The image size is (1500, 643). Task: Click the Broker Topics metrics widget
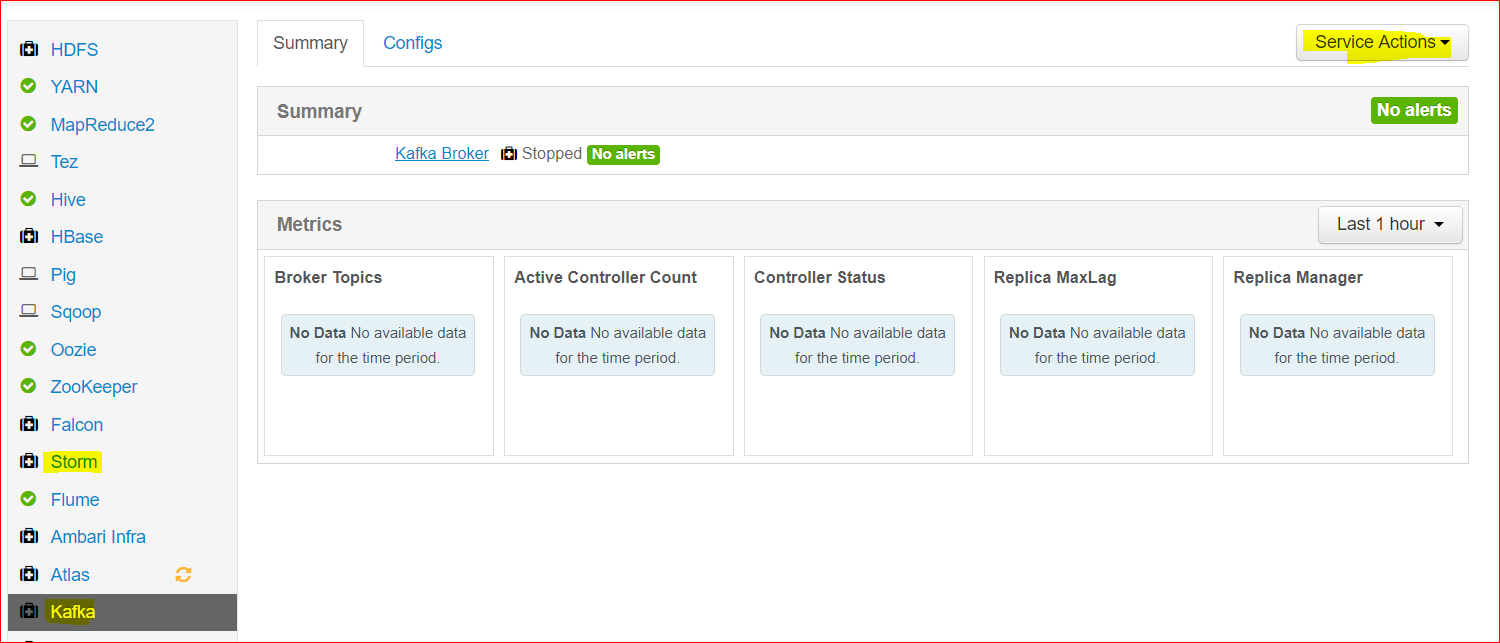pos(379,356)
